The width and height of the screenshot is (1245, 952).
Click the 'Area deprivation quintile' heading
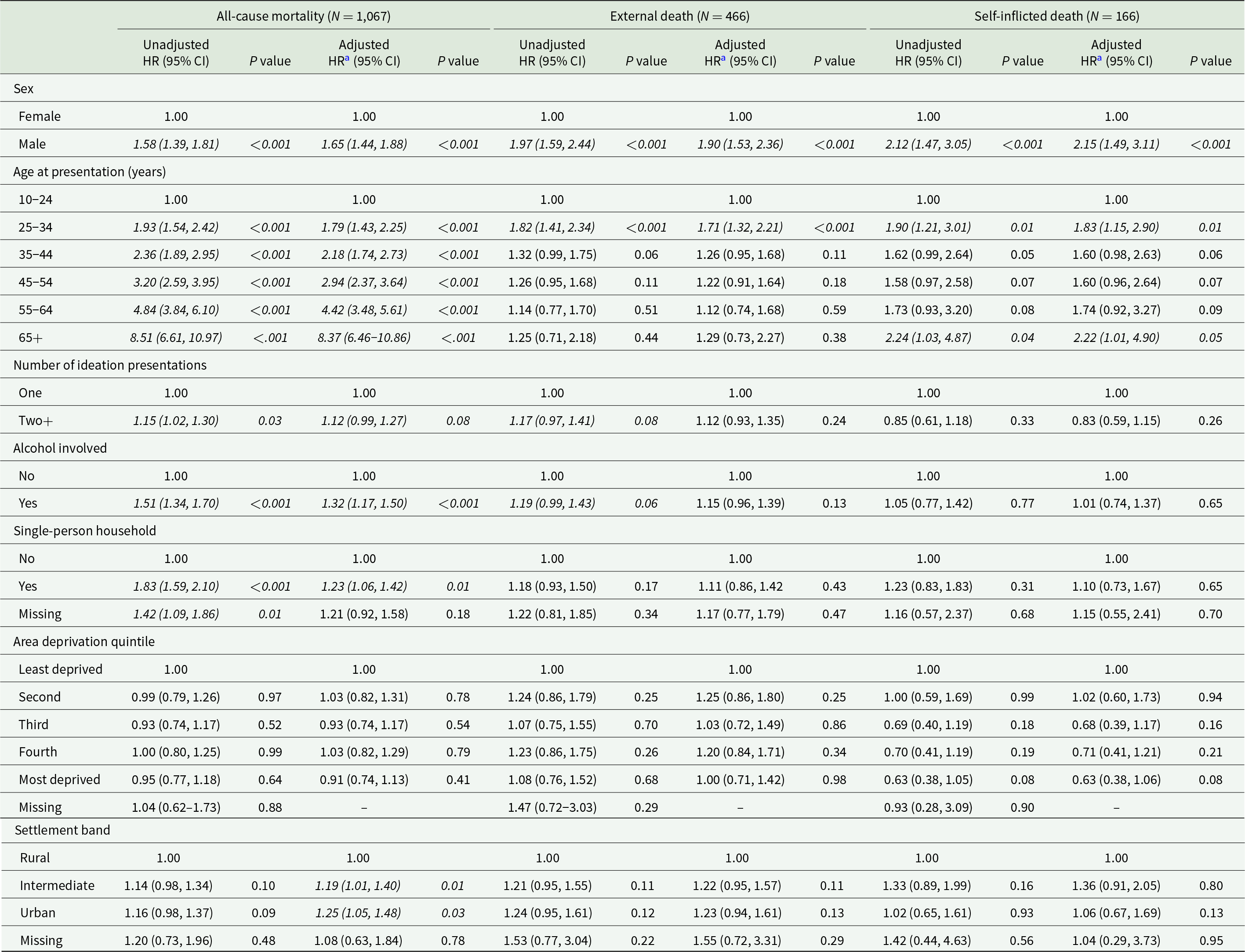[84, 641]
